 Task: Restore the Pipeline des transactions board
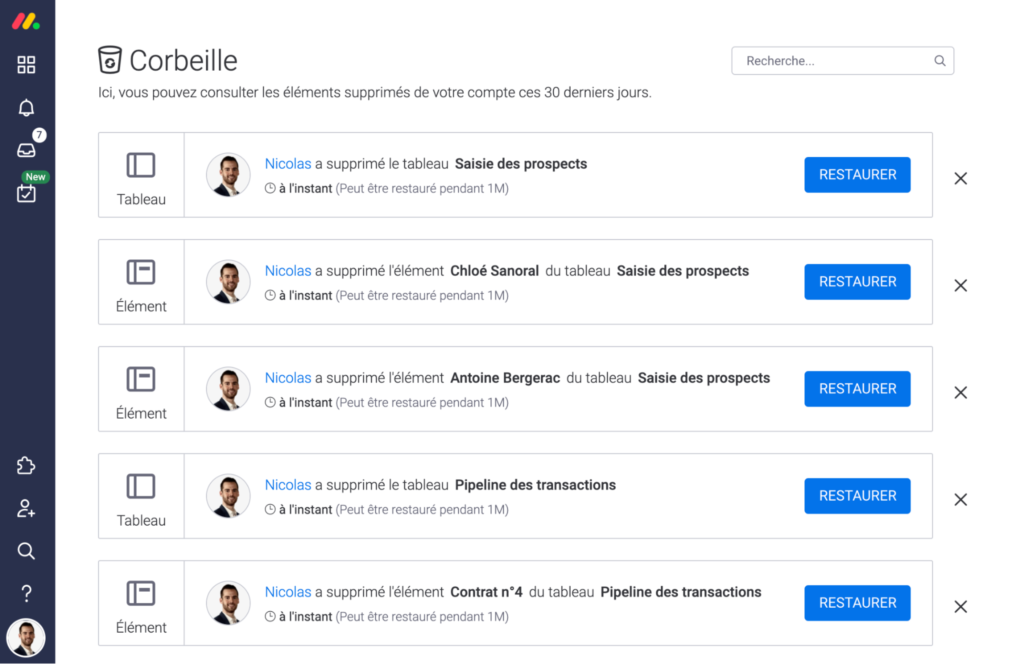tap(857, 496)
